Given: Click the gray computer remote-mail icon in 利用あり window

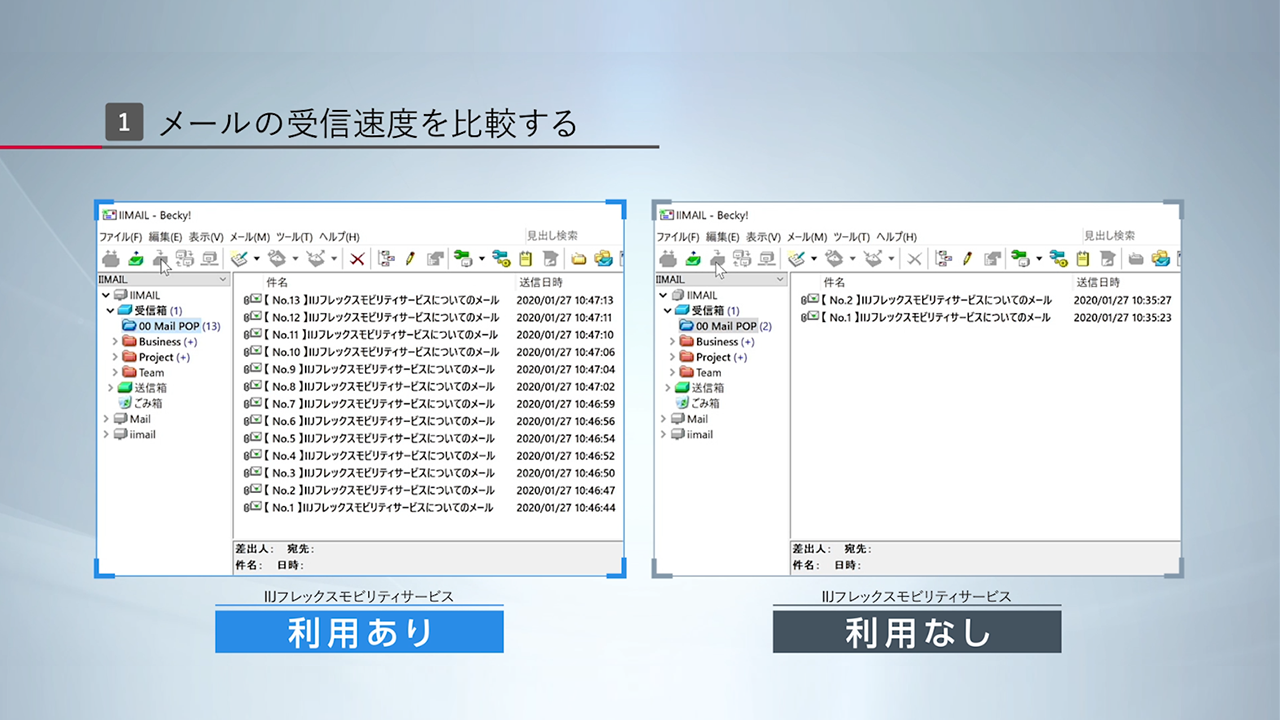Looking at the screenshot, I should (208, 258).
